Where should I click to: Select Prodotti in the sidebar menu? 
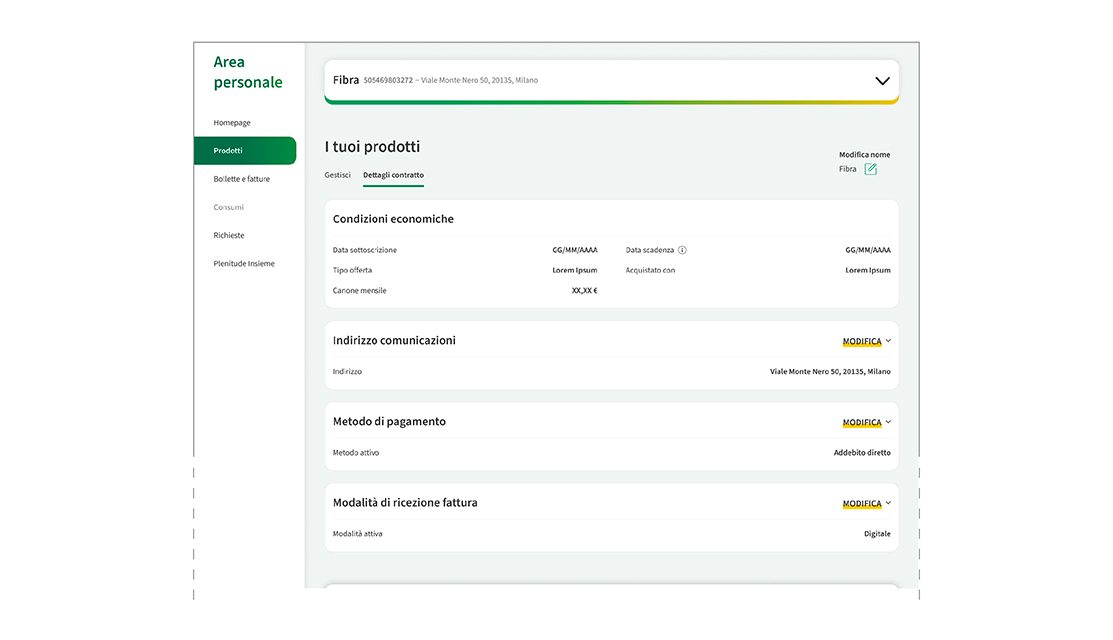click(x=228, y=151)
